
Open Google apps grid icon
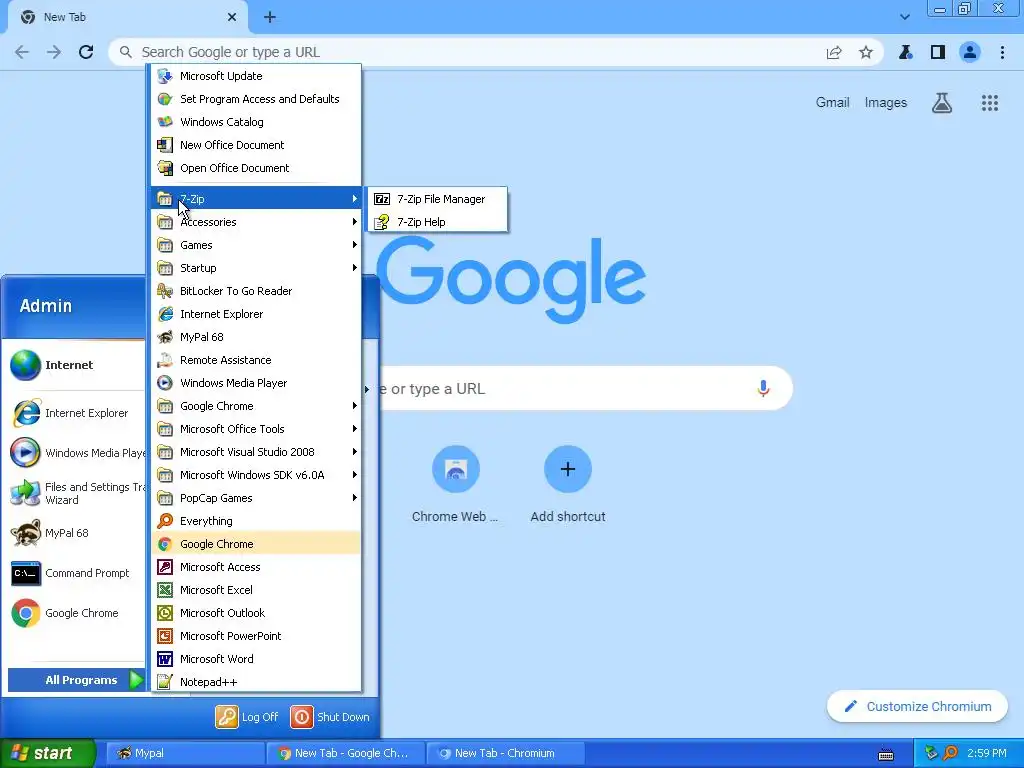pyautogui.click(x=989, y=103)
